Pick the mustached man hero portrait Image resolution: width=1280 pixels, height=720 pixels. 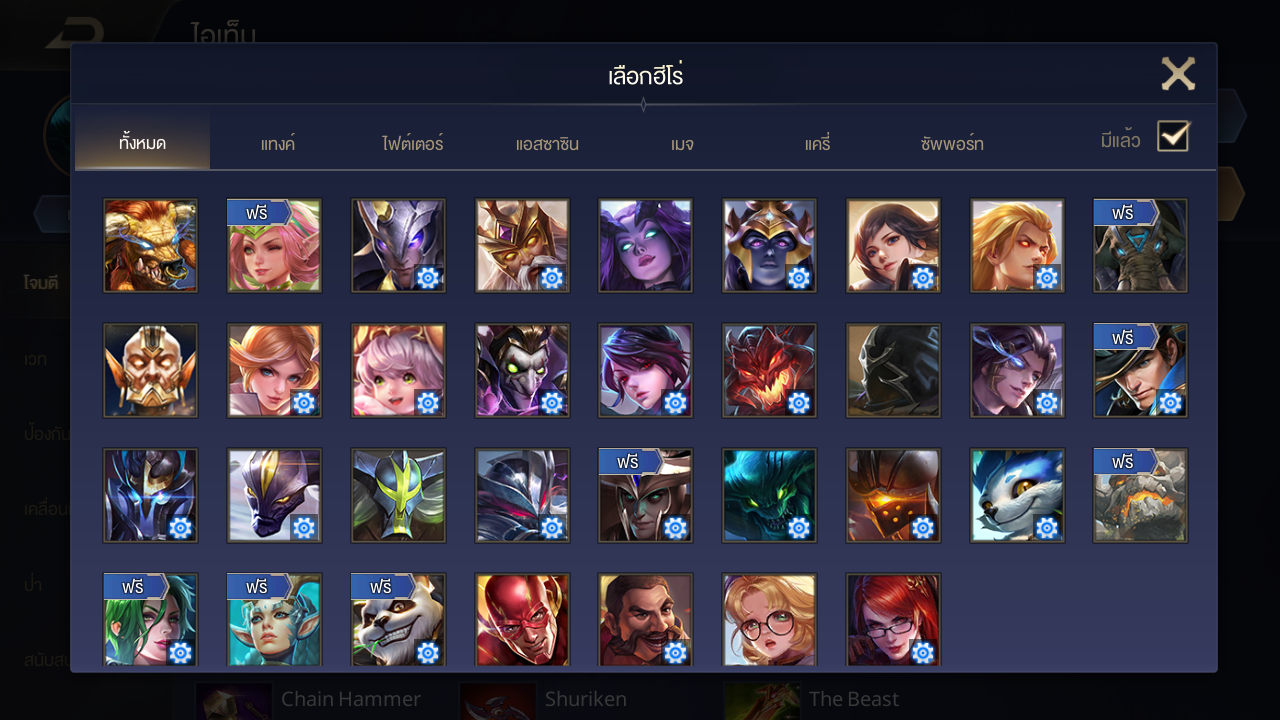[x=645, y=620]
